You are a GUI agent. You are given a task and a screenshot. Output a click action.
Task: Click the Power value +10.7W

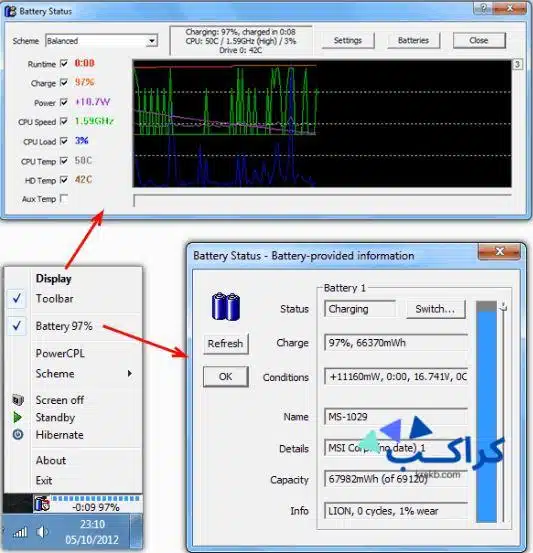[x=92, y=102]
